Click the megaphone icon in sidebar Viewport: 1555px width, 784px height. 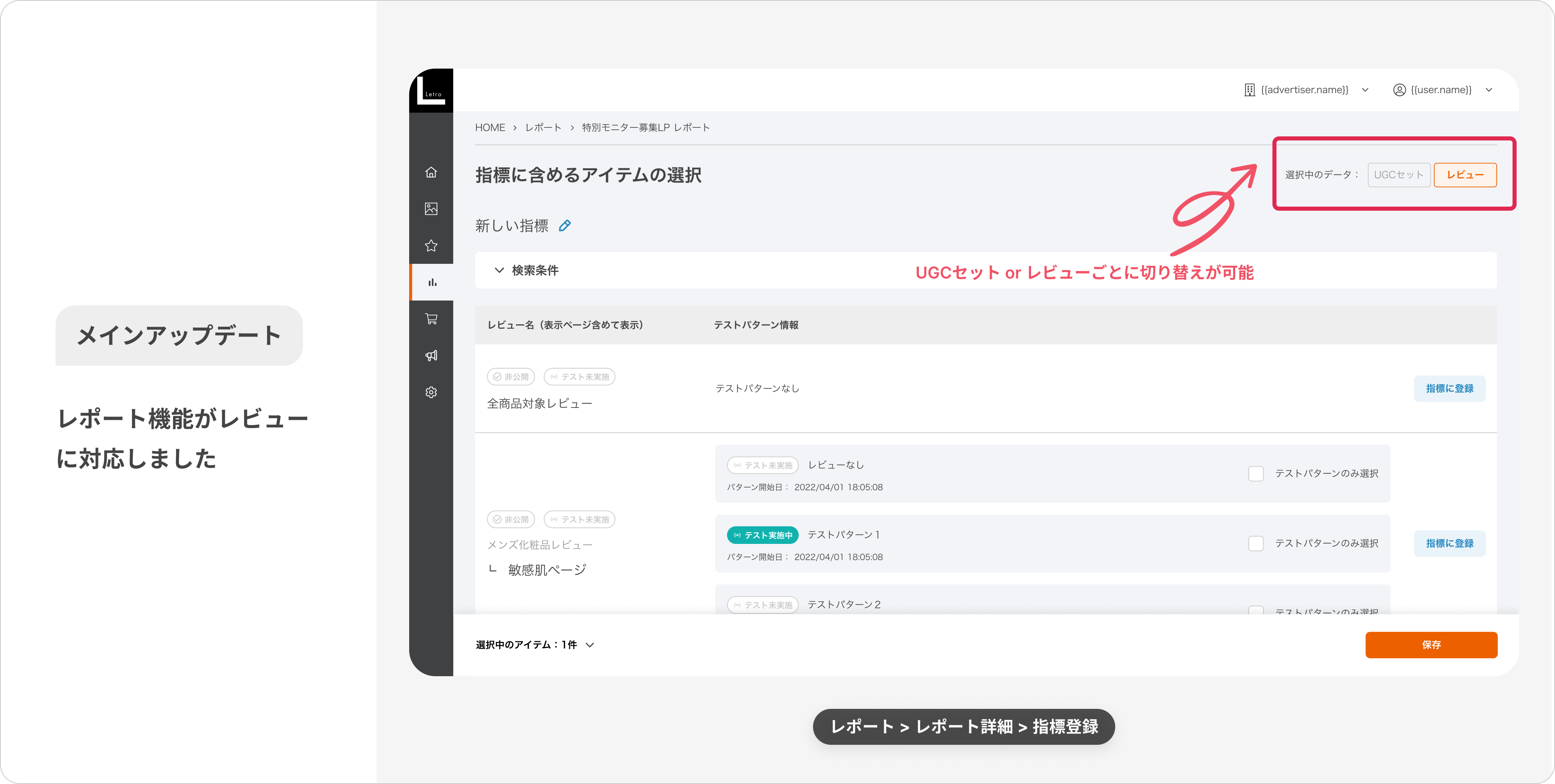point(431,356)
